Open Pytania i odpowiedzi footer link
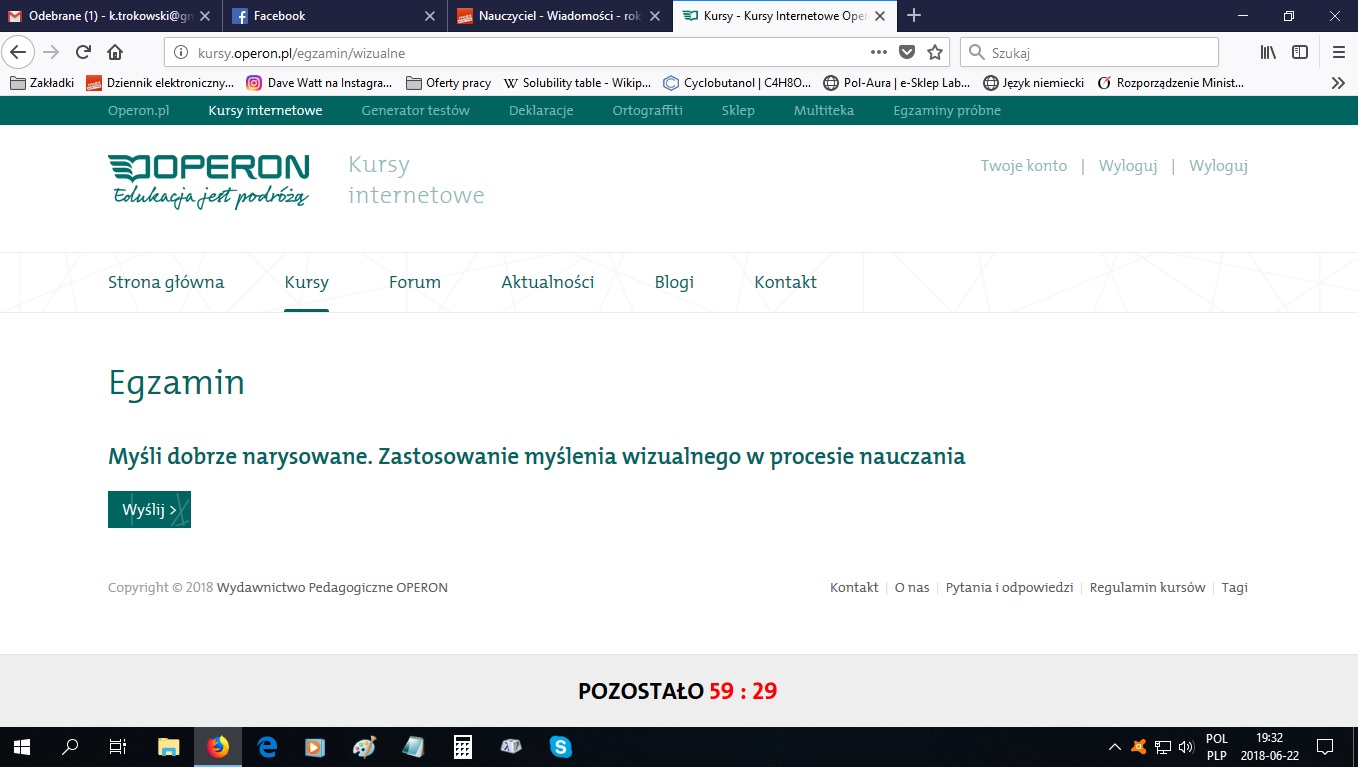1360x768 pixels. pos(1009,587)
